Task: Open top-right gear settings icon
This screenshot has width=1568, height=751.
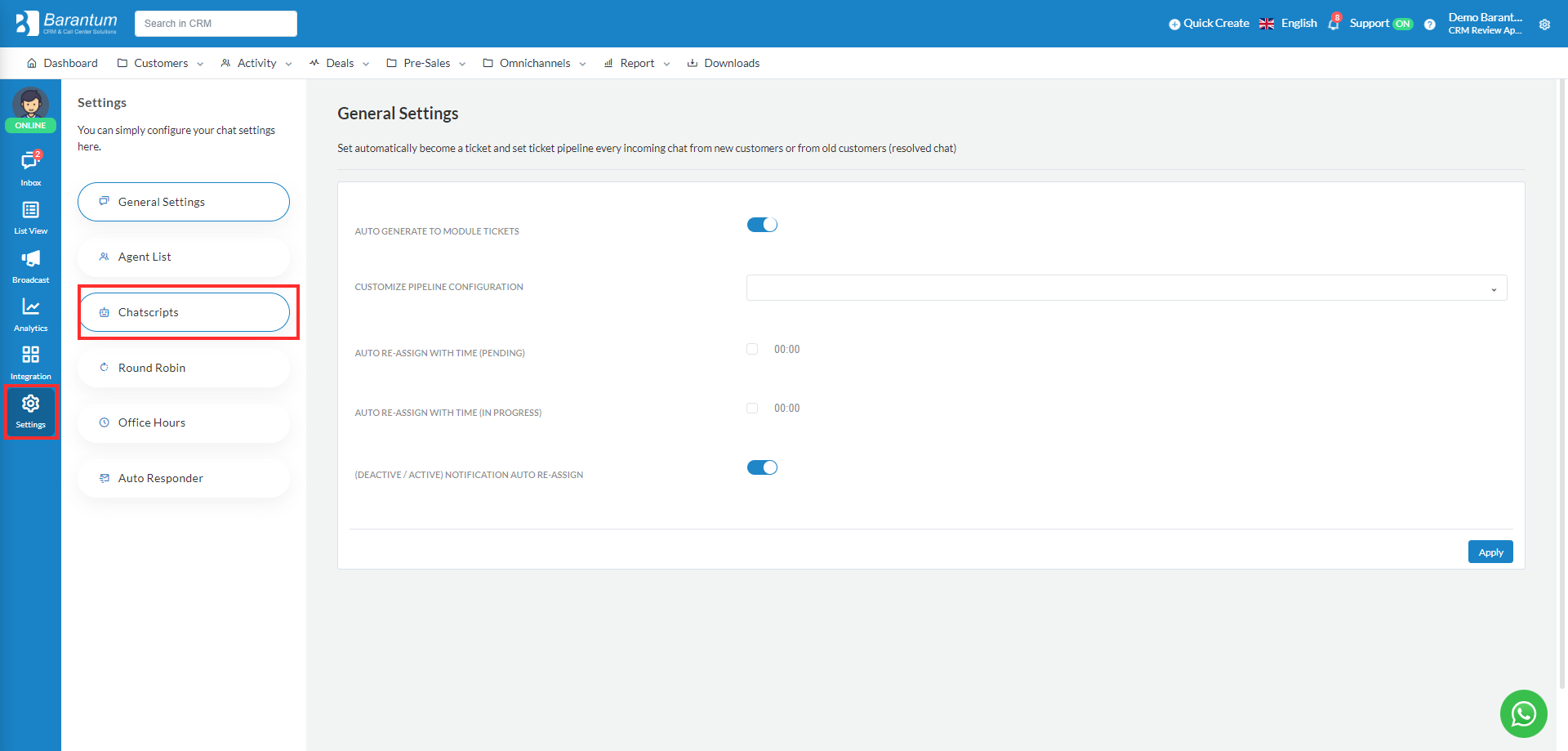Action: [x=1544, y=25]
